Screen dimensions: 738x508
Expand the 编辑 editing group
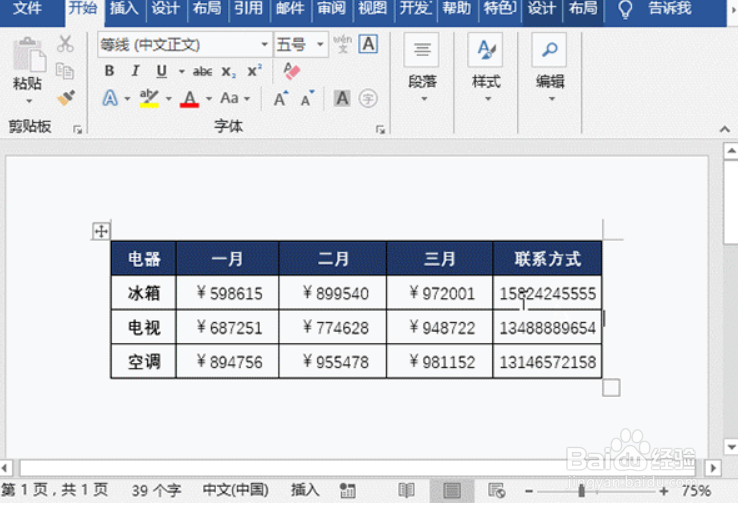point(550,68)
